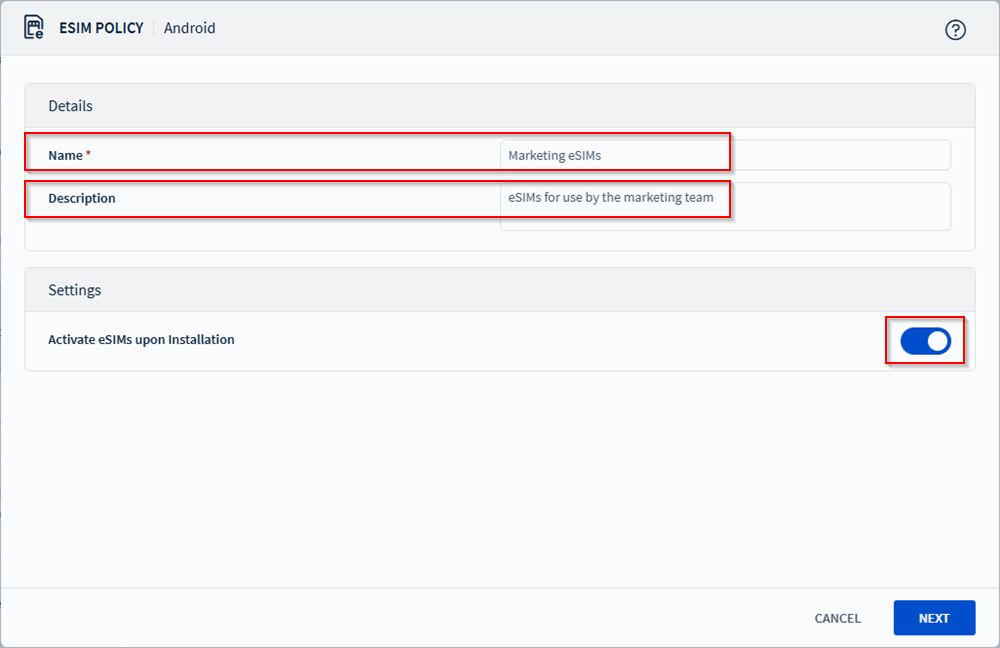Cancel the eSIM policy creation
This screenshot has width=1000, height=648.
(x=837, y=618)
